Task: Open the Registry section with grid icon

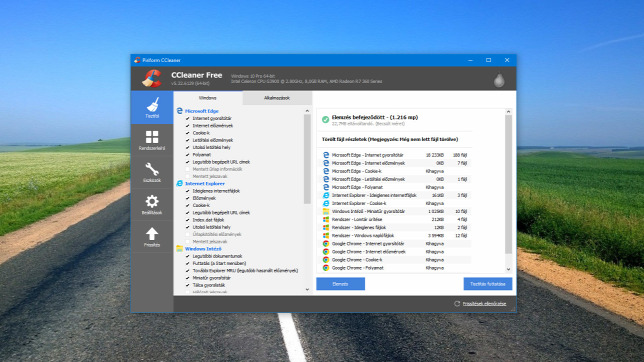Action: click(x=152, y=140)
